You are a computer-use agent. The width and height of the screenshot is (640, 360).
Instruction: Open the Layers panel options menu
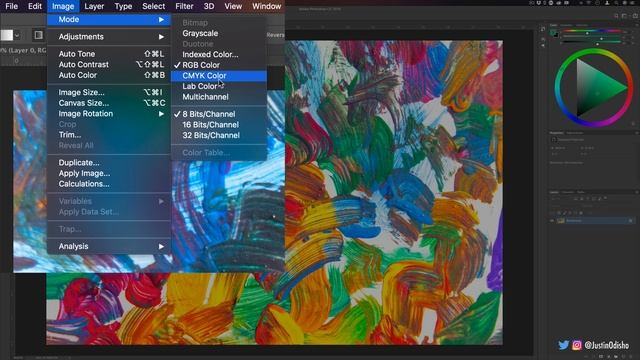[636, 192]
